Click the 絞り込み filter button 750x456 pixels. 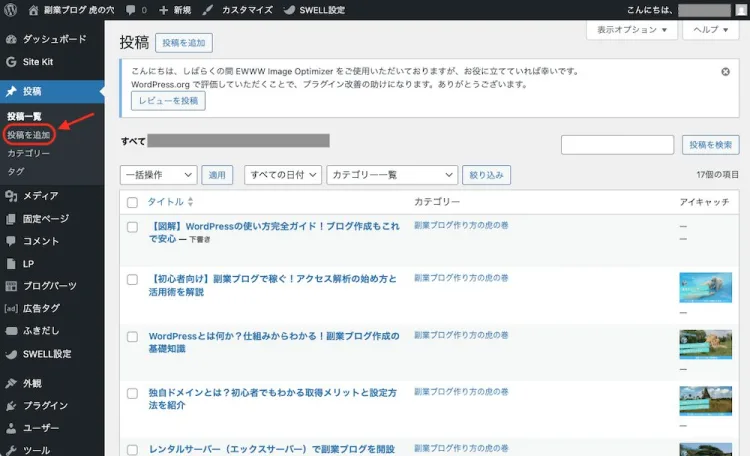pos(486,175)
